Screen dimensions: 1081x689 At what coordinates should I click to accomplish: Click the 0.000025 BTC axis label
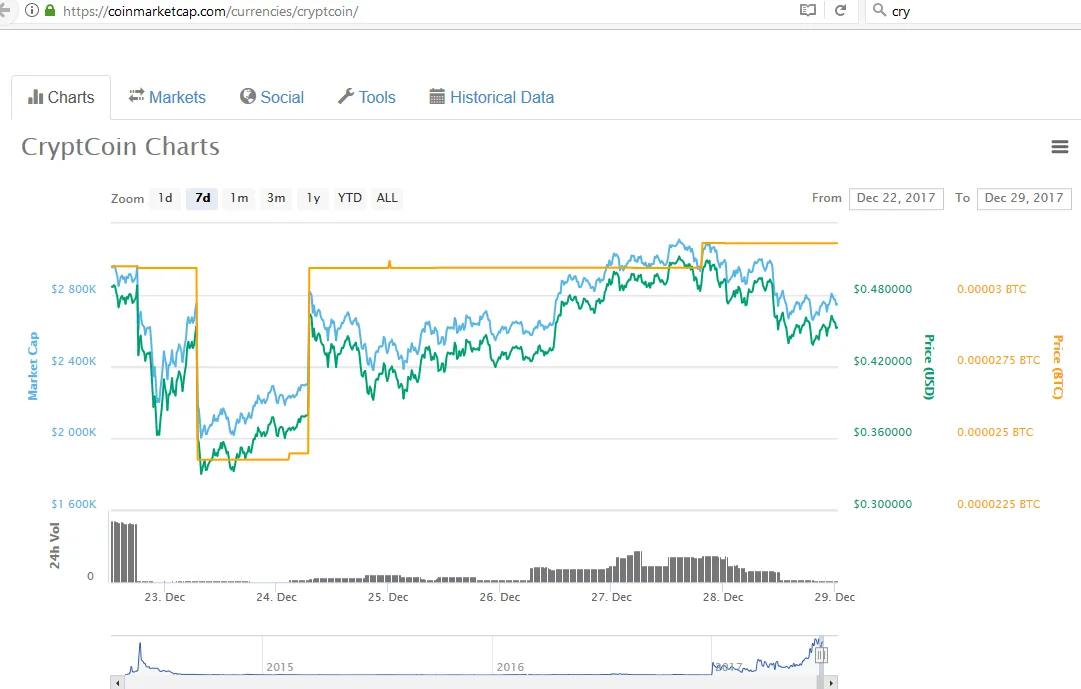pyautogui.click(x=995, y=432)
